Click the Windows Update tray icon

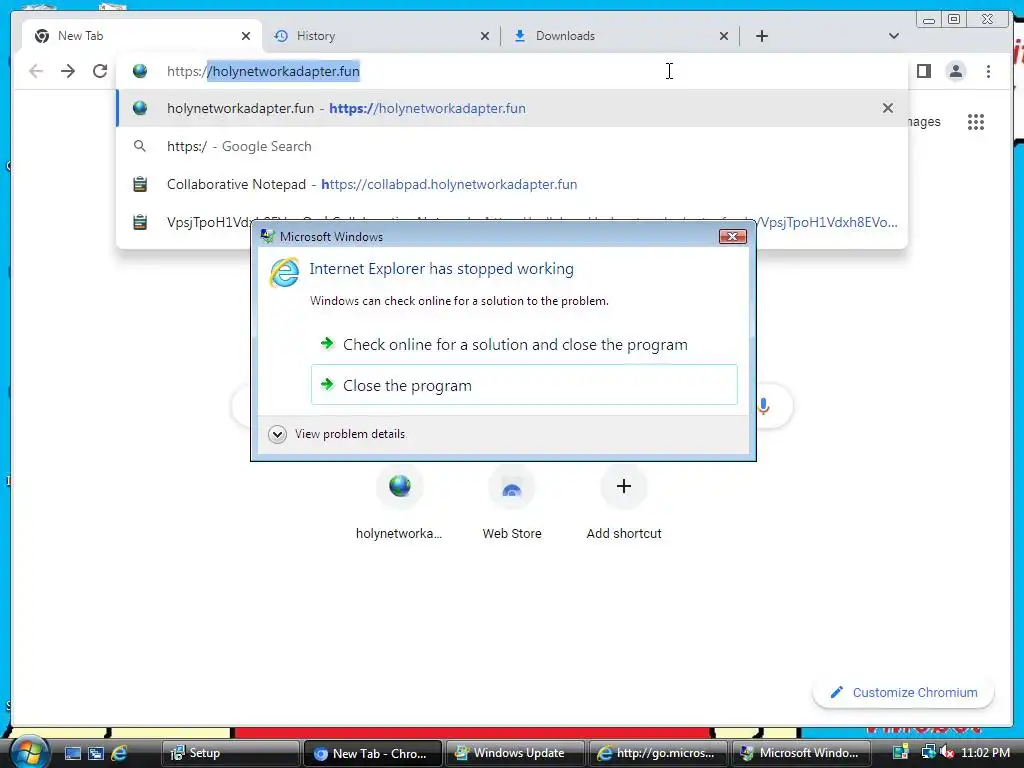click(x=900, y=752)
